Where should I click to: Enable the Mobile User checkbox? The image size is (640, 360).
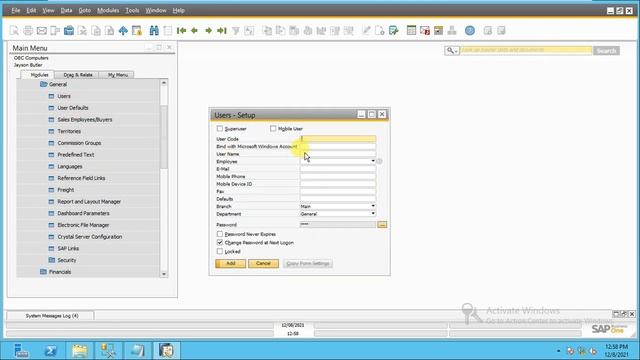(x=273, y=129)
